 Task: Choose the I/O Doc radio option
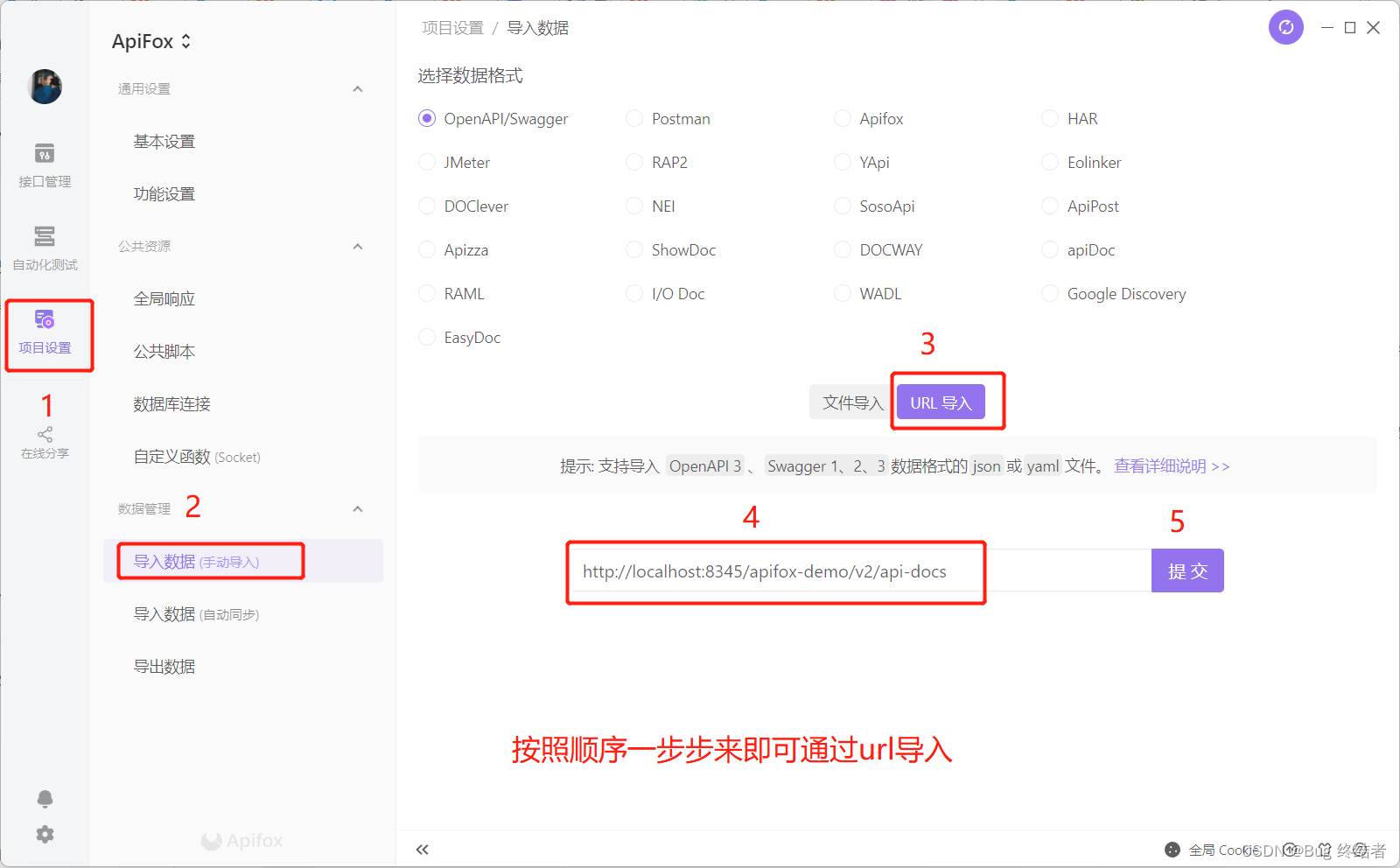coord(634,293)
